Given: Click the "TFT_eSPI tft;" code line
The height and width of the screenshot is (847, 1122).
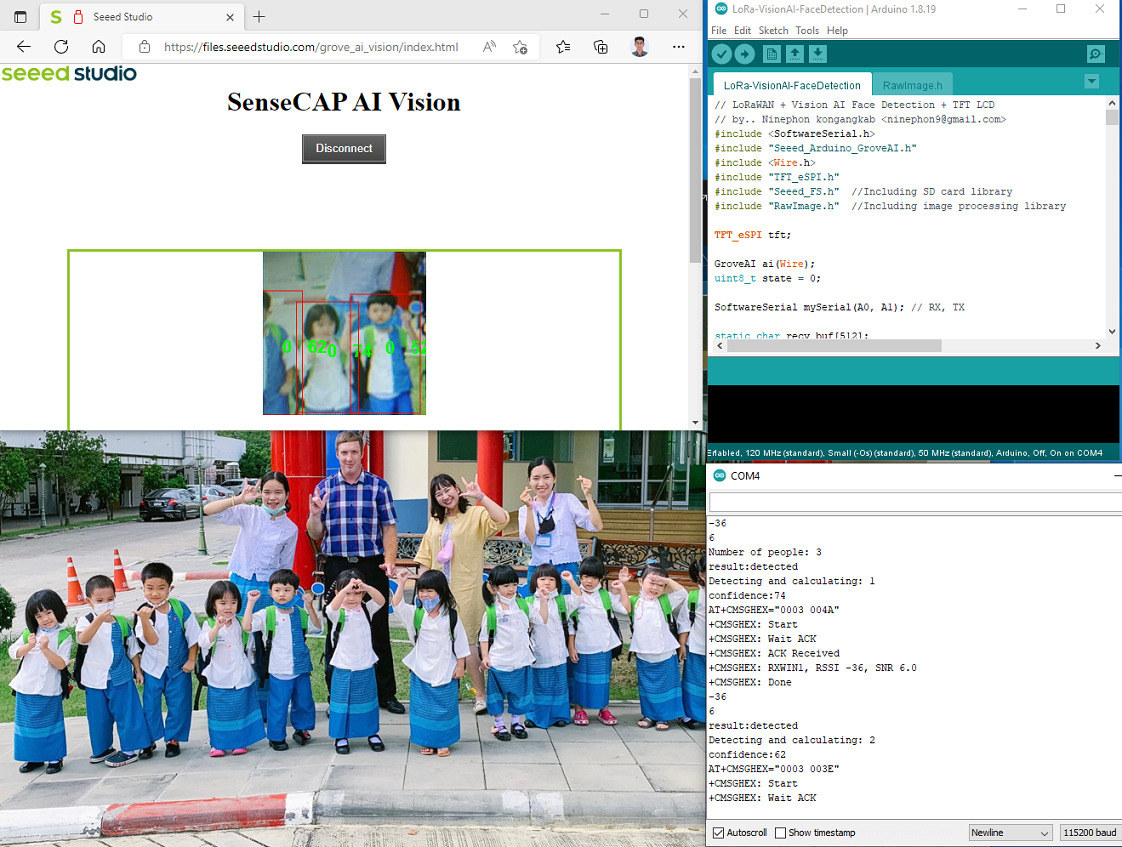Looking at the screenshot, I should 752,235.
